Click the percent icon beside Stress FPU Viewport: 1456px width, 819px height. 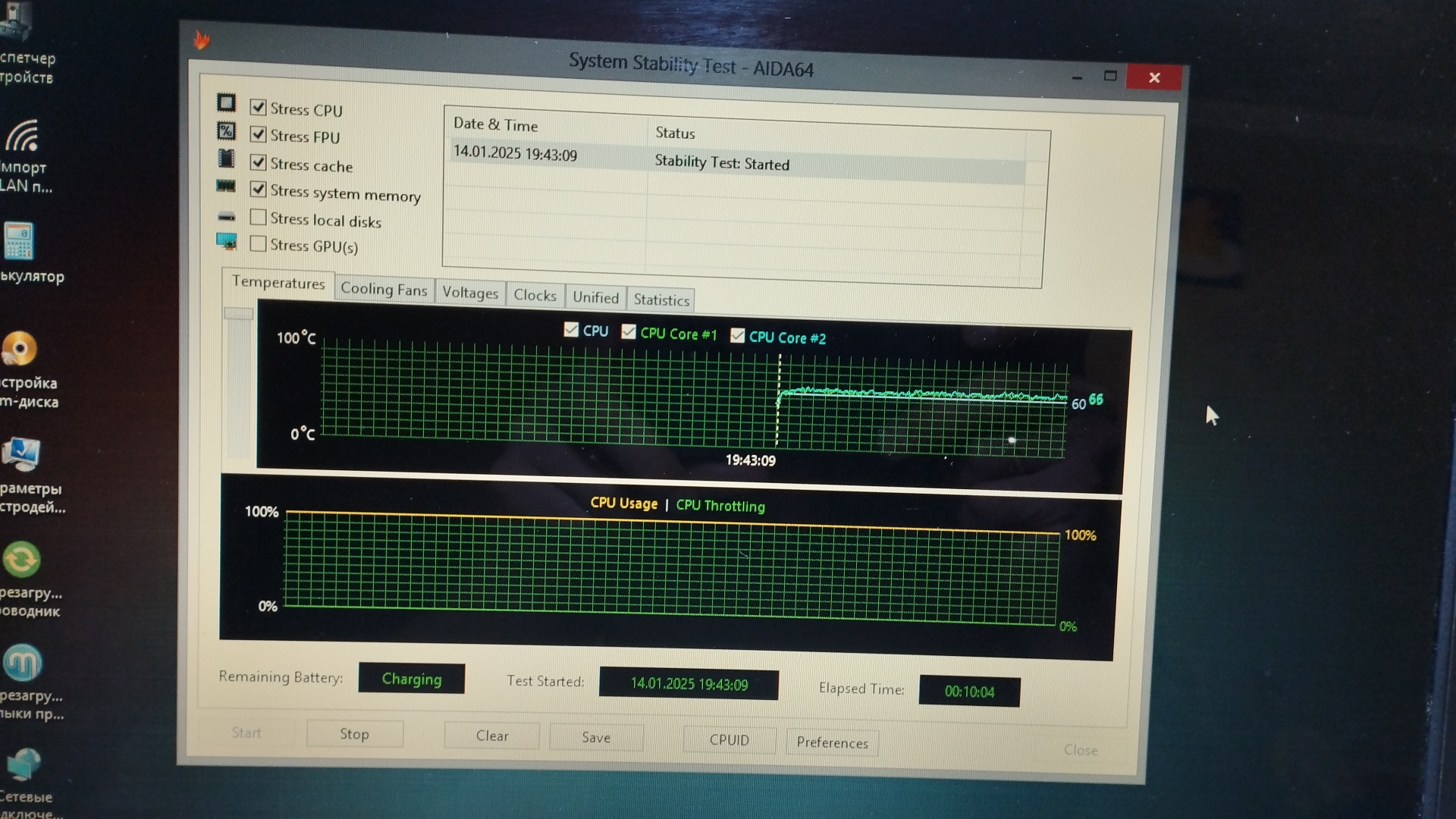(x=226, y=131)
